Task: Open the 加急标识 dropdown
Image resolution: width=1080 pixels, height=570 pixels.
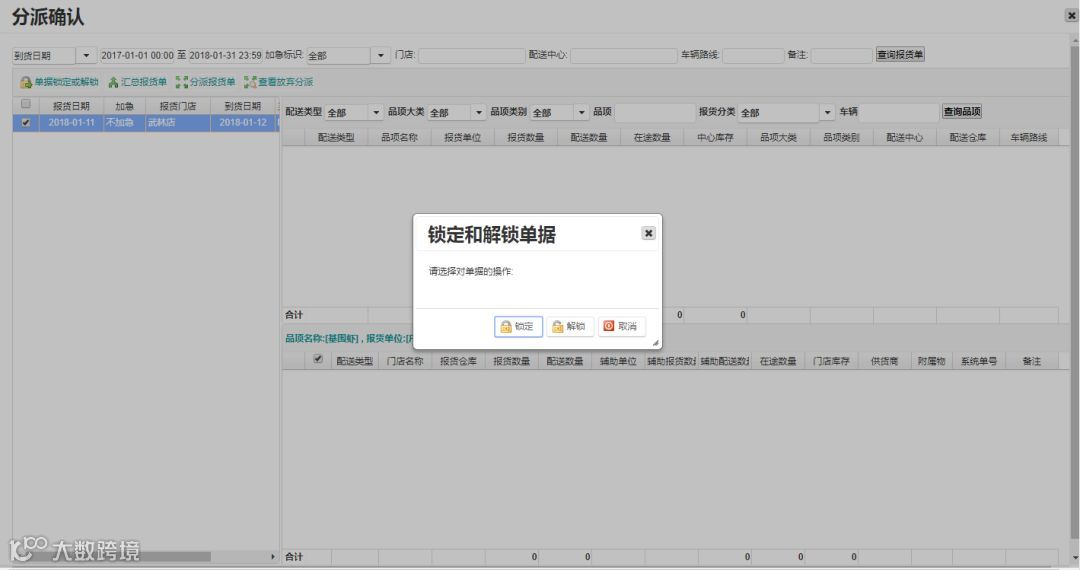Action: click(380, 55)
